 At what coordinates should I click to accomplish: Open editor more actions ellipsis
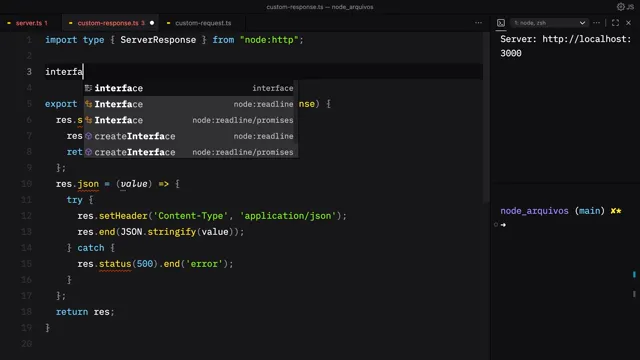point(478,23)
